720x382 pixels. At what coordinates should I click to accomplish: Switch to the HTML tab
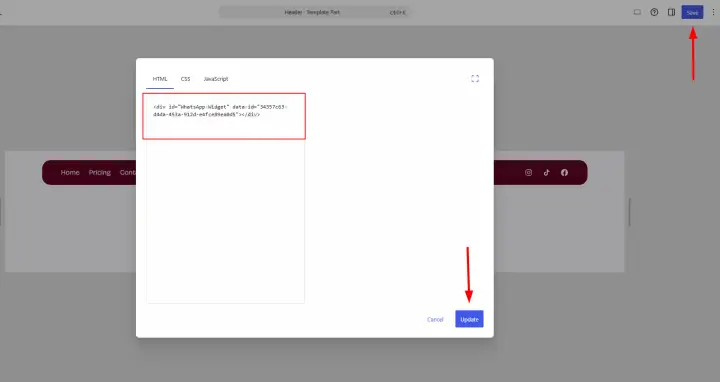pos(160,79)
